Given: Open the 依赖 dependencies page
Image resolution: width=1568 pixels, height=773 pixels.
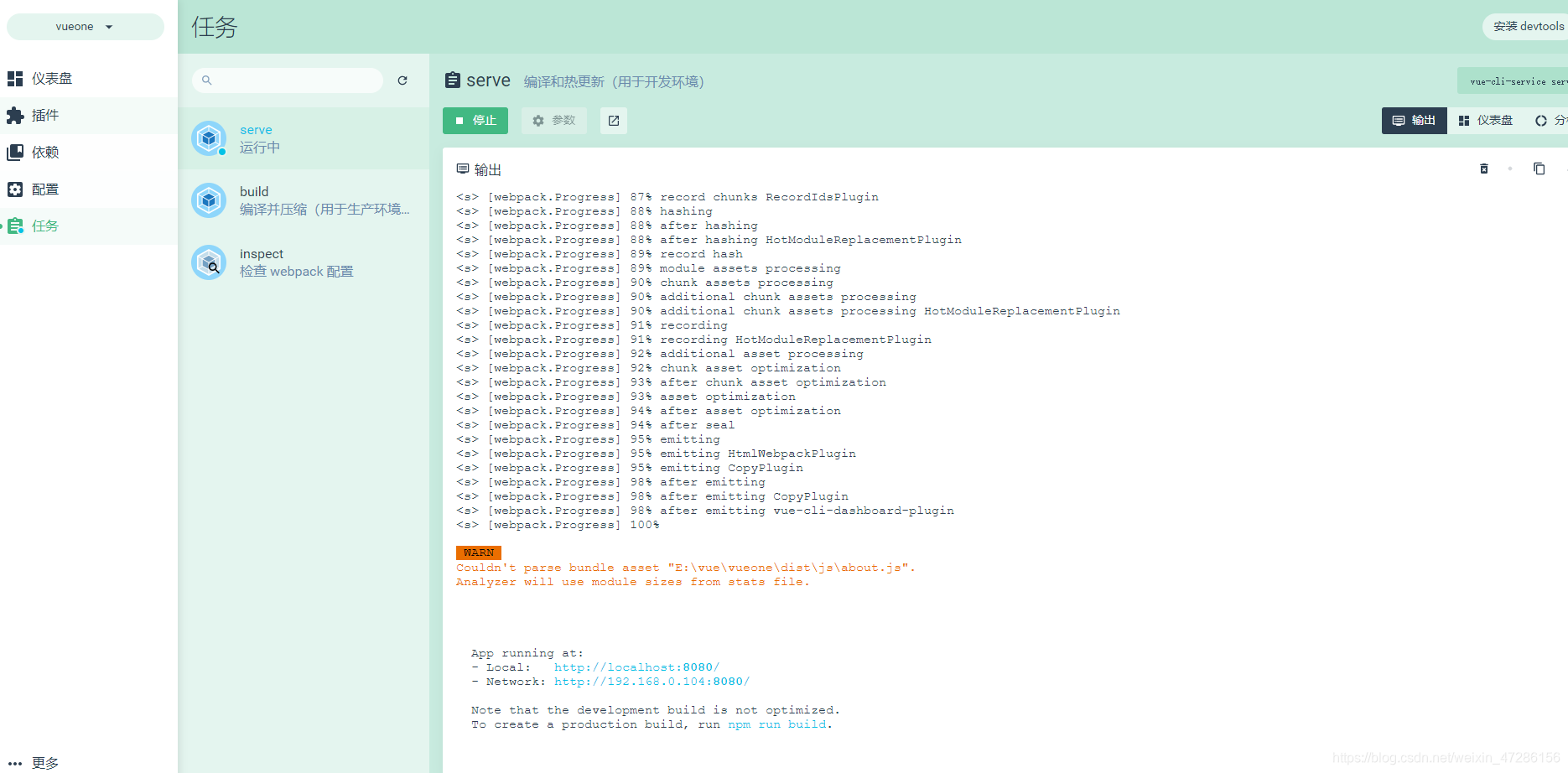Looking at the screenshot, I should [88, 153].
